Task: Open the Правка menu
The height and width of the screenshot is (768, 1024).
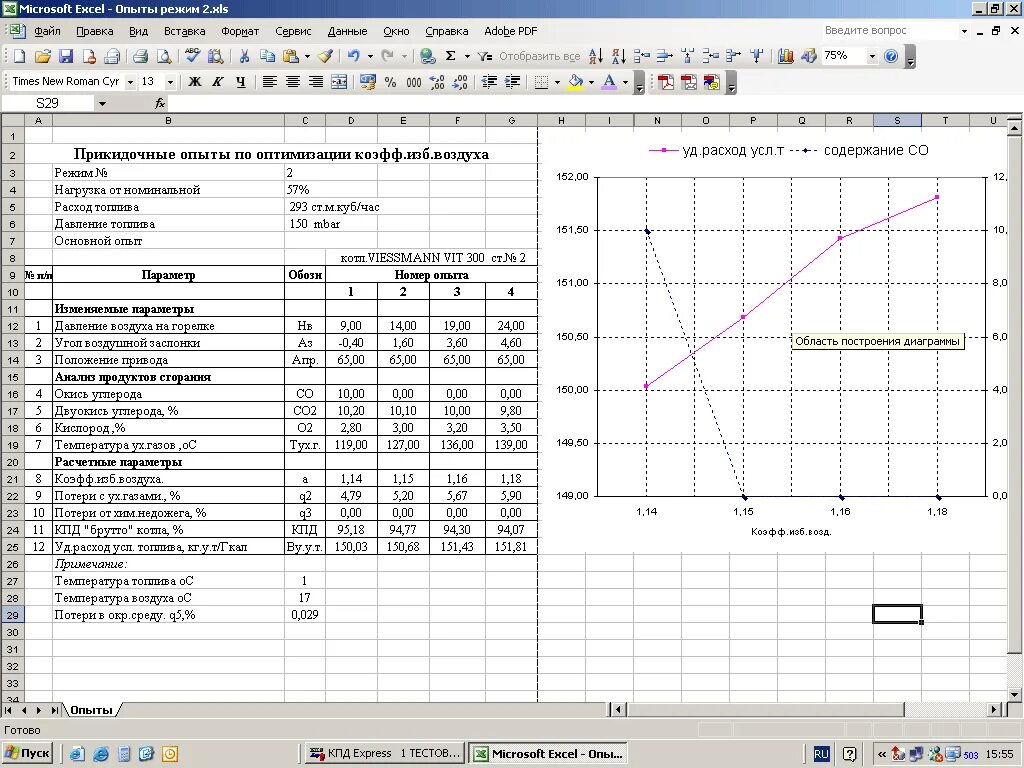Action: point(95,31)
